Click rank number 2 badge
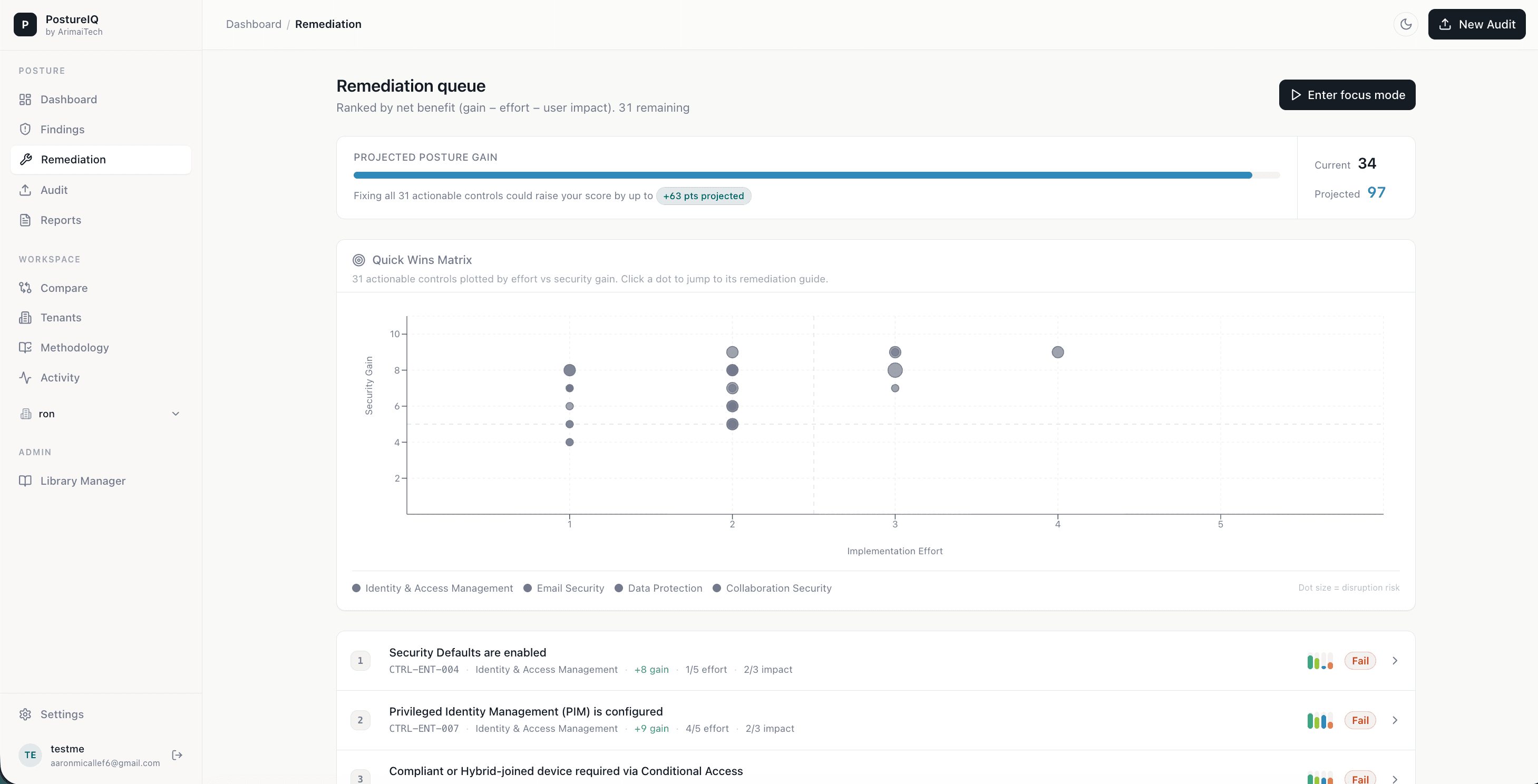Screen dimensions: 1538x784 coord(360,720)
